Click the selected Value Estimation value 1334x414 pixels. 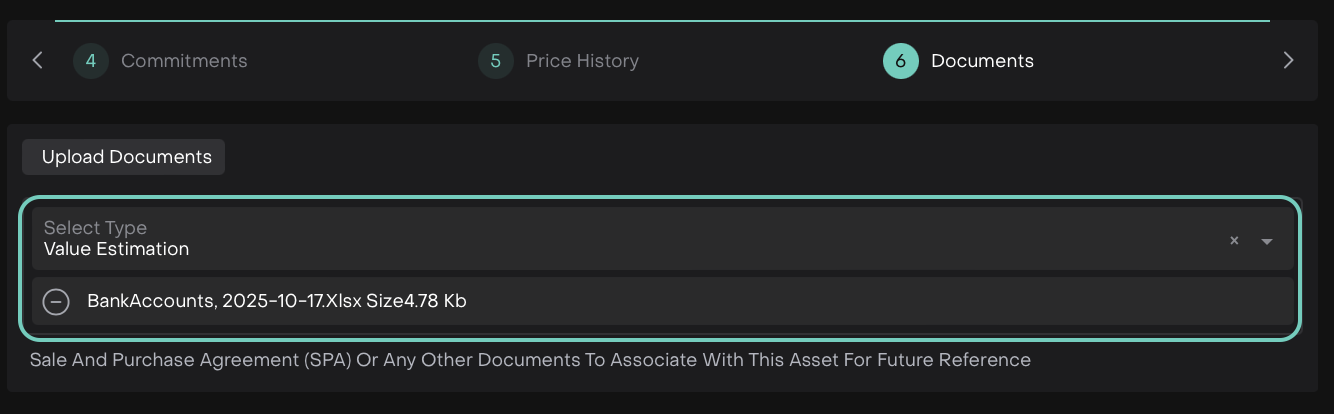pyautogui.click(x=116, y=250)
